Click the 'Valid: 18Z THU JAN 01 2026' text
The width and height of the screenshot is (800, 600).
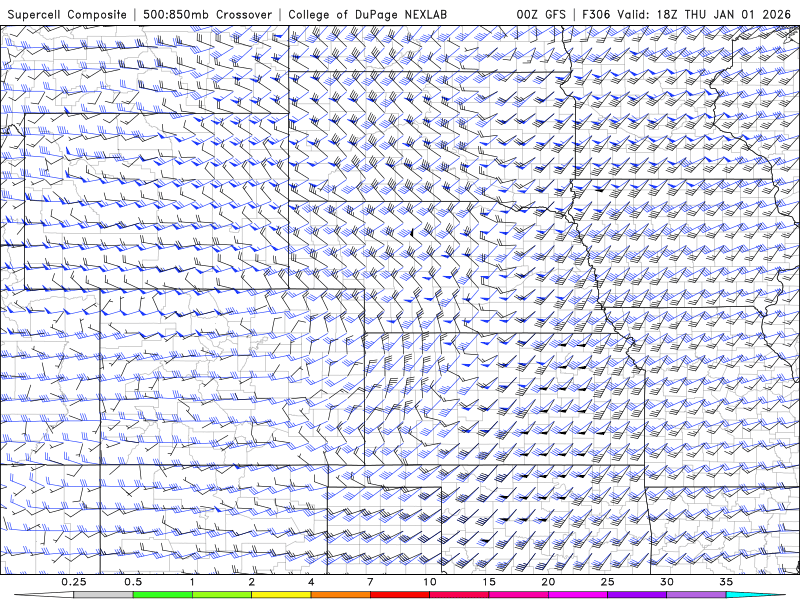704,14
